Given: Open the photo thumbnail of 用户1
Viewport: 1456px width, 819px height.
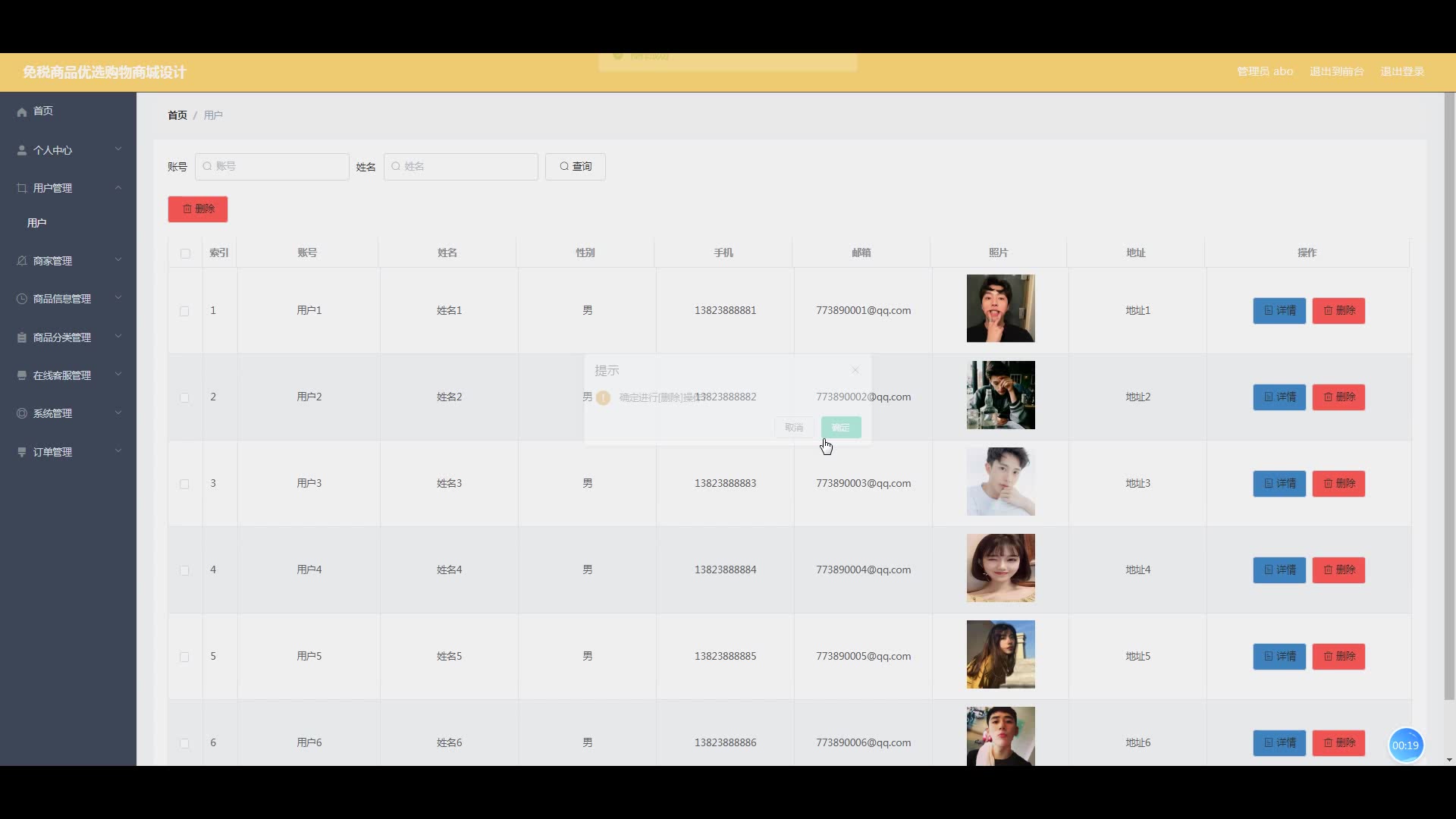Looking at the screenshot, I should pos(1000,309).
